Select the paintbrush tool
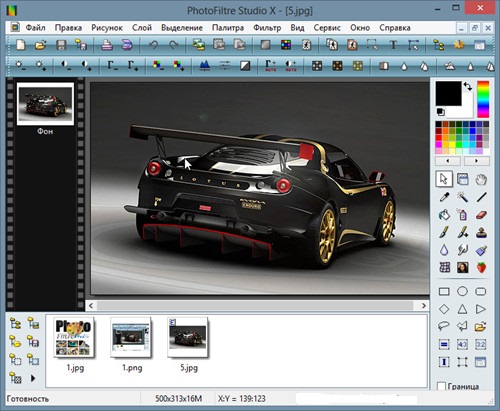500x411 pixels. point(444,232)
